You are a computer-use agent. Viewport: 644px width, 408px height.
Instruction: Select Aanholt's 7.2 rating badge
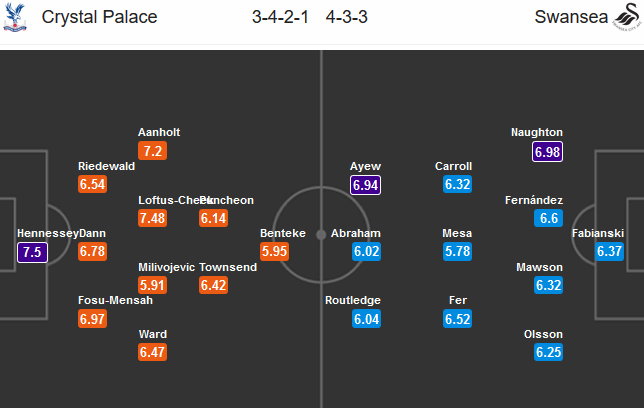(153, 151)
